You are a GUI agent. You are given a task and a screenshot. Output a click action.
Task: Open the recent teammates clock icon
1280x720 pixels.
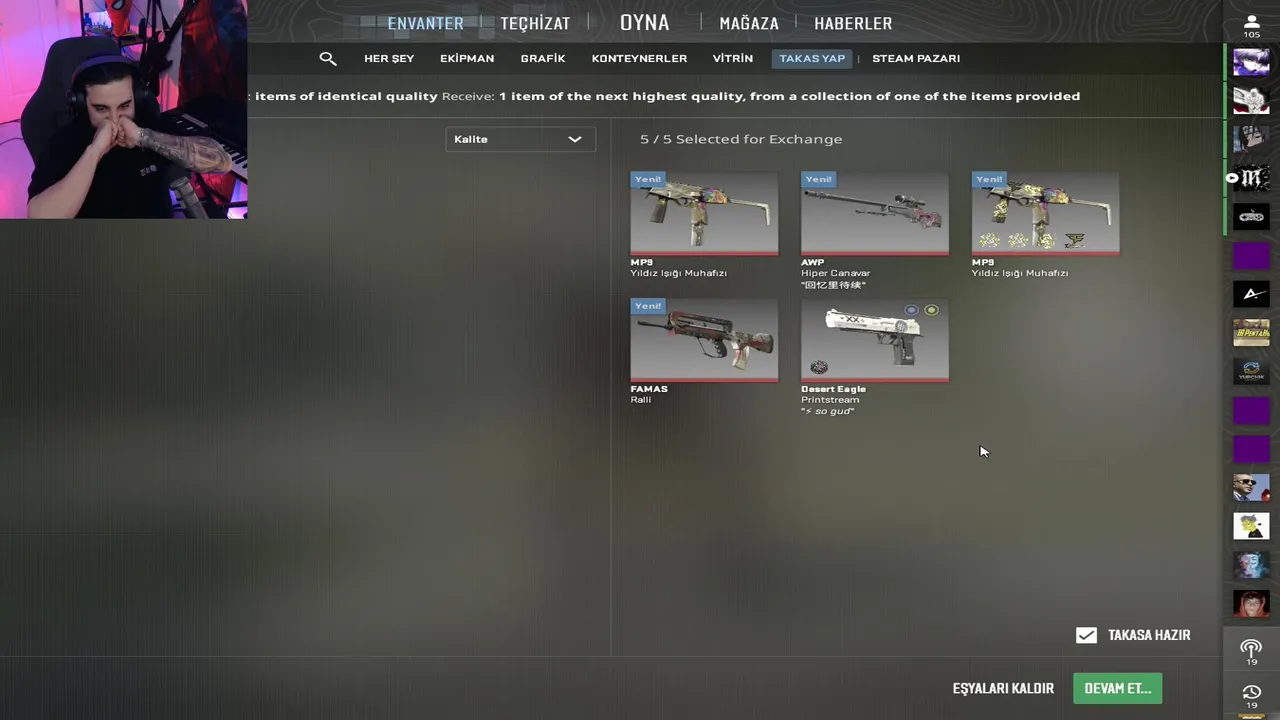pyautogui.click(x=1251, y=695)
